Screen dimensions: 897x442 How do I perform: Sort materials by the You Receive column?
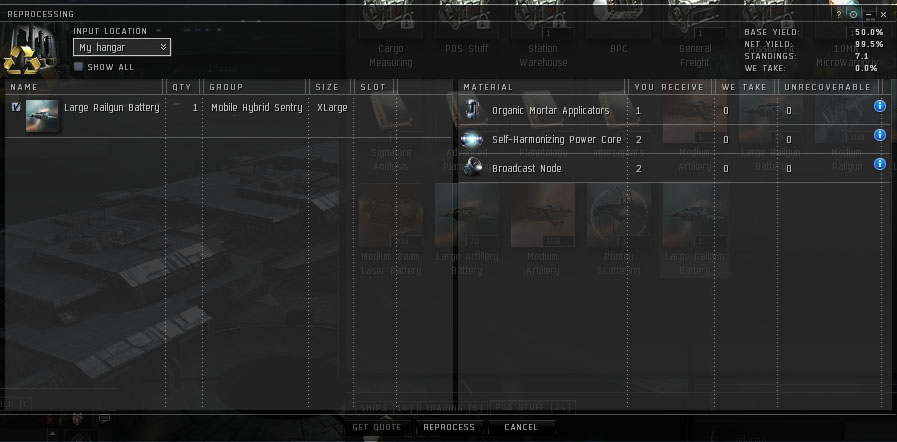tap(669, 87)
